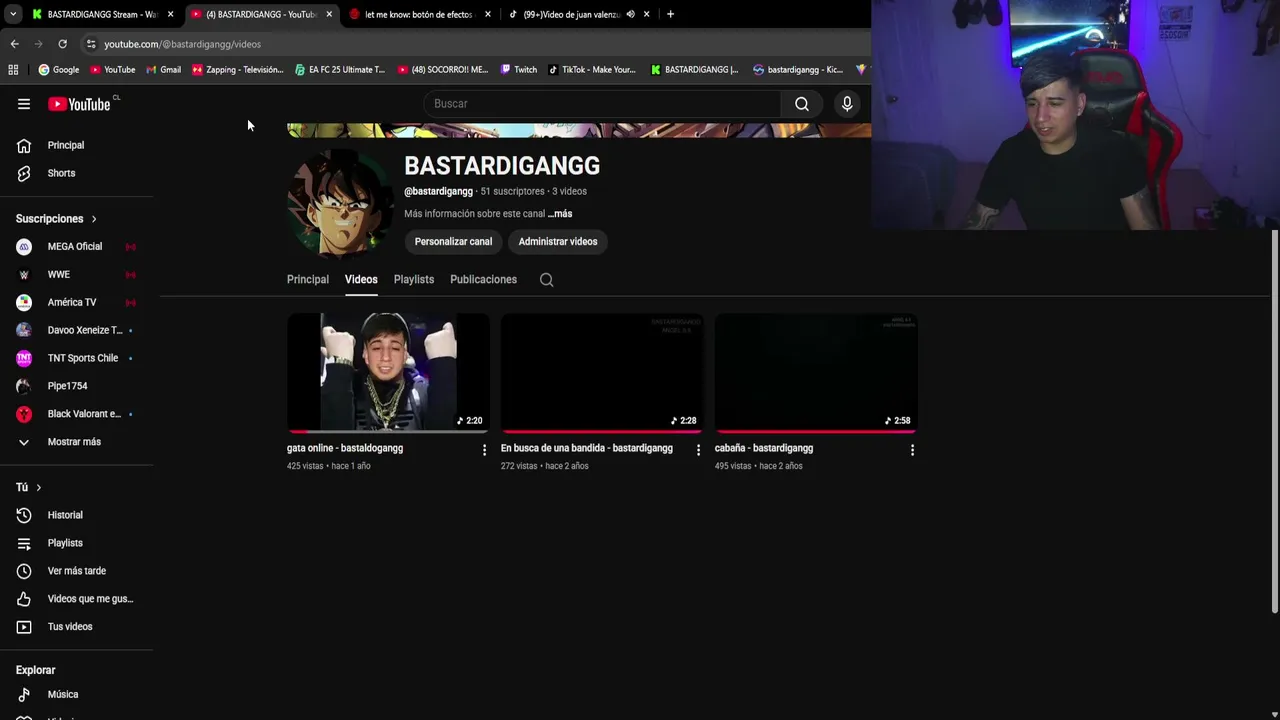Click @bastardigangg channel handle

click(x=438, y=191)
